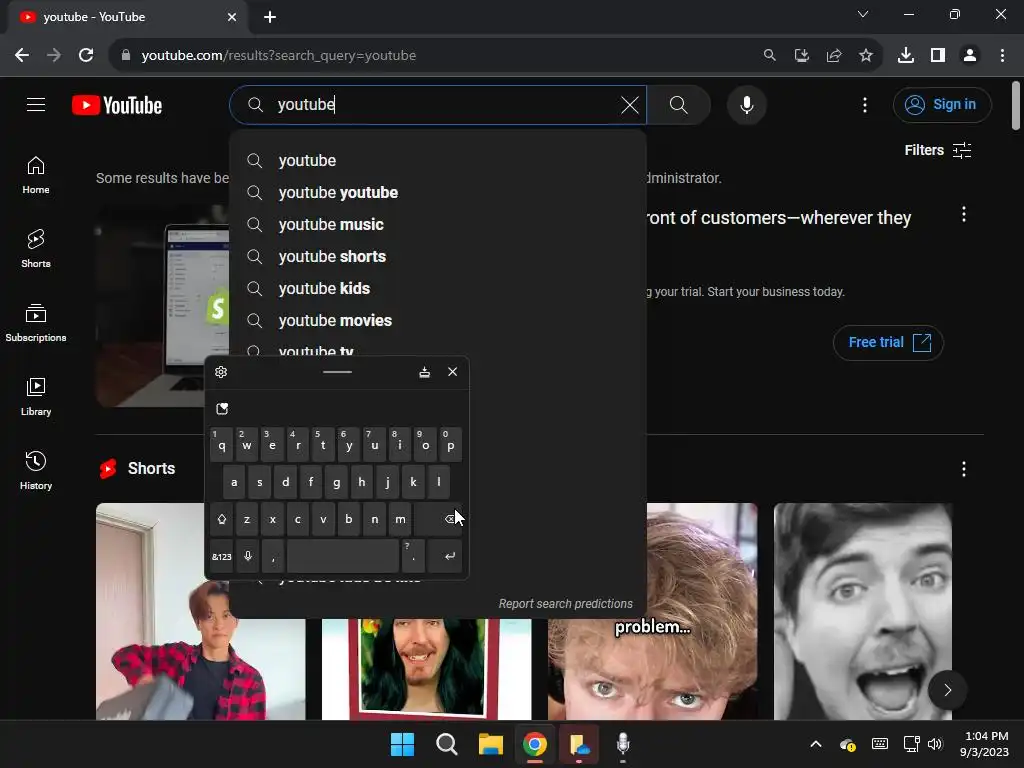Select the "youtube youtube" suggestion
This screenshot has height=768, width=1024.
tap(438, 193)
